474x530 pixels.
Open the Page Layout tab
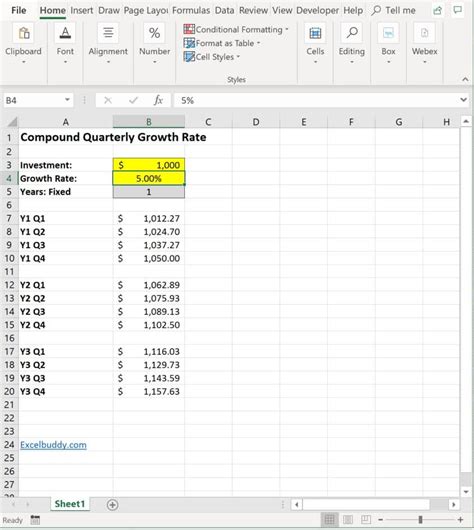pos(146,10)
